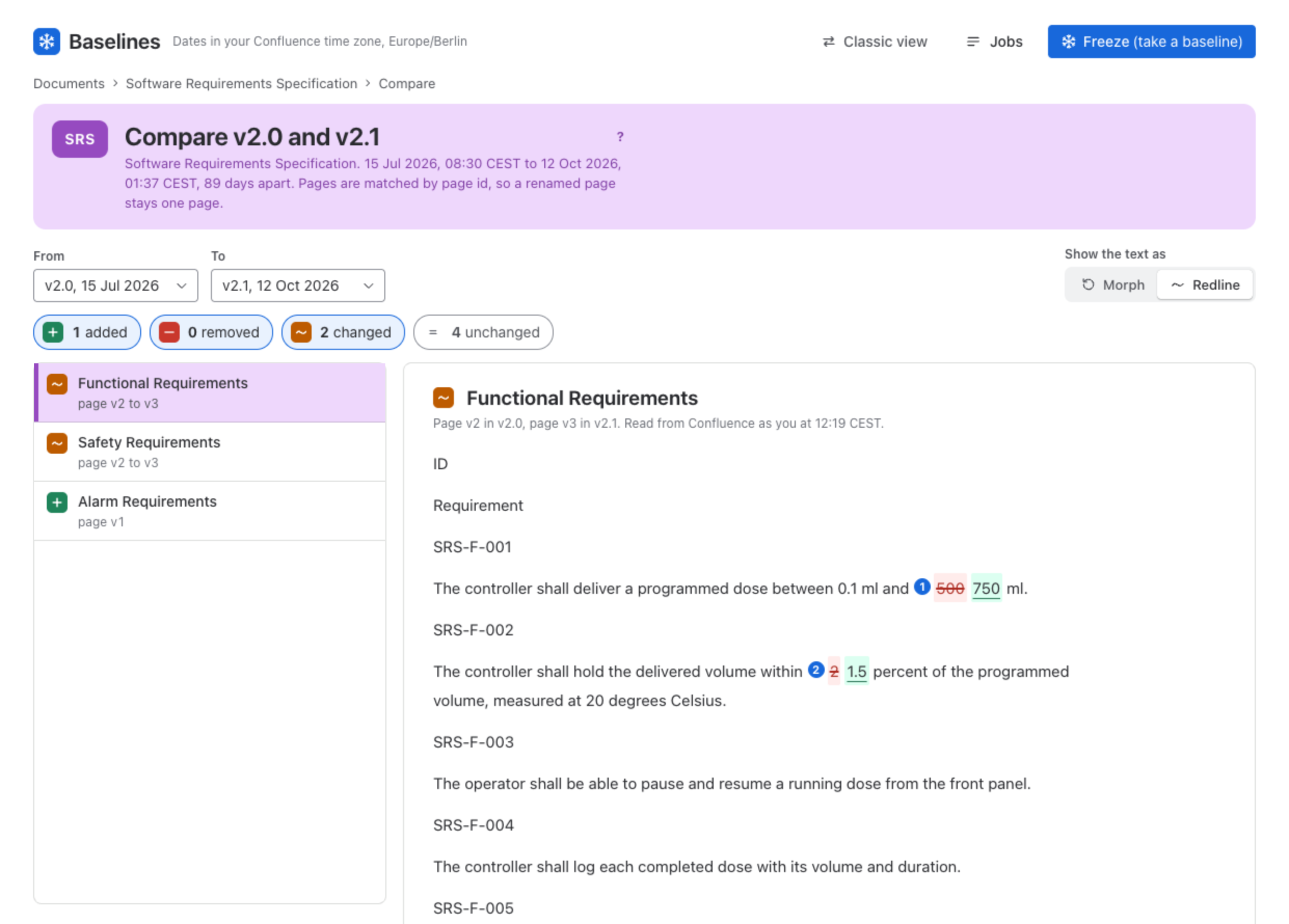Click the purple SRS document badge
The width and height of the screenshot is (1289, 924).
coord(79,139)
